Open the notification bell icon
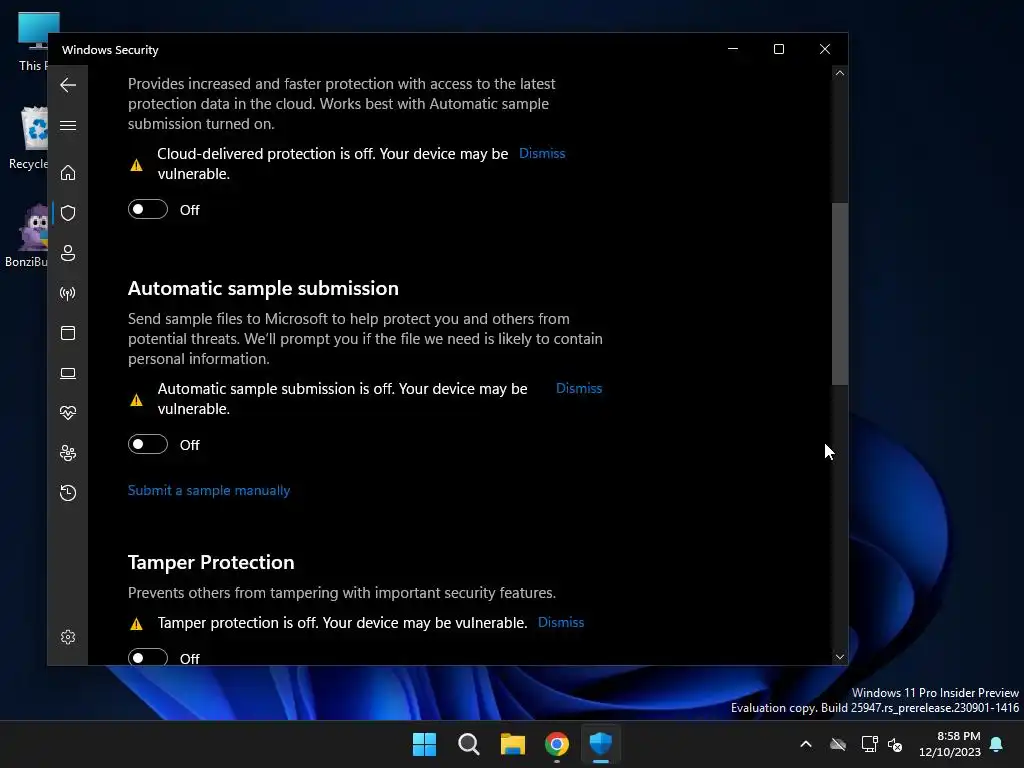 tap(997, 744)
